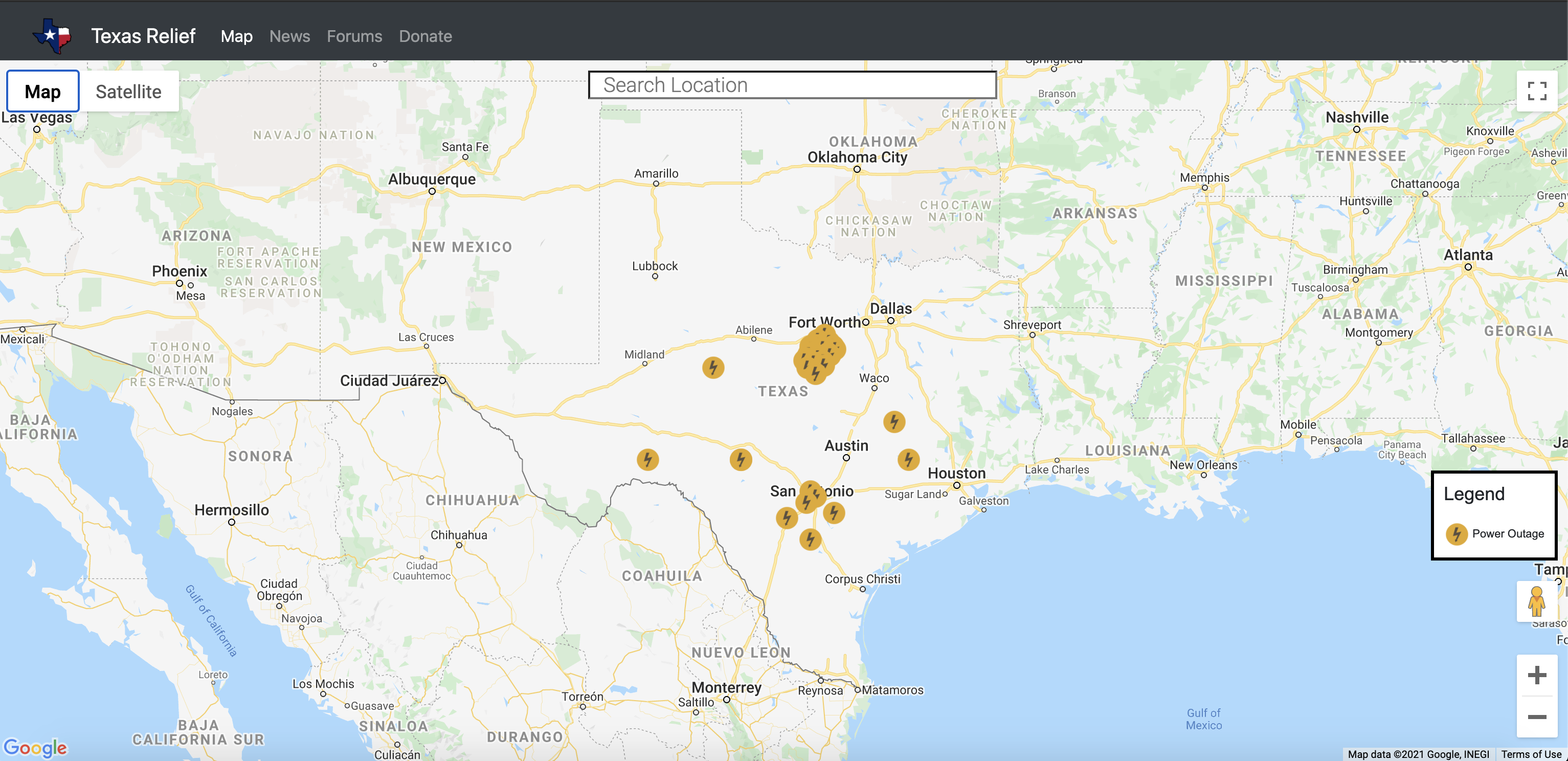Zoom out with the minus button
Screen dimensions: 1568x761
(x=1536, y=717)
